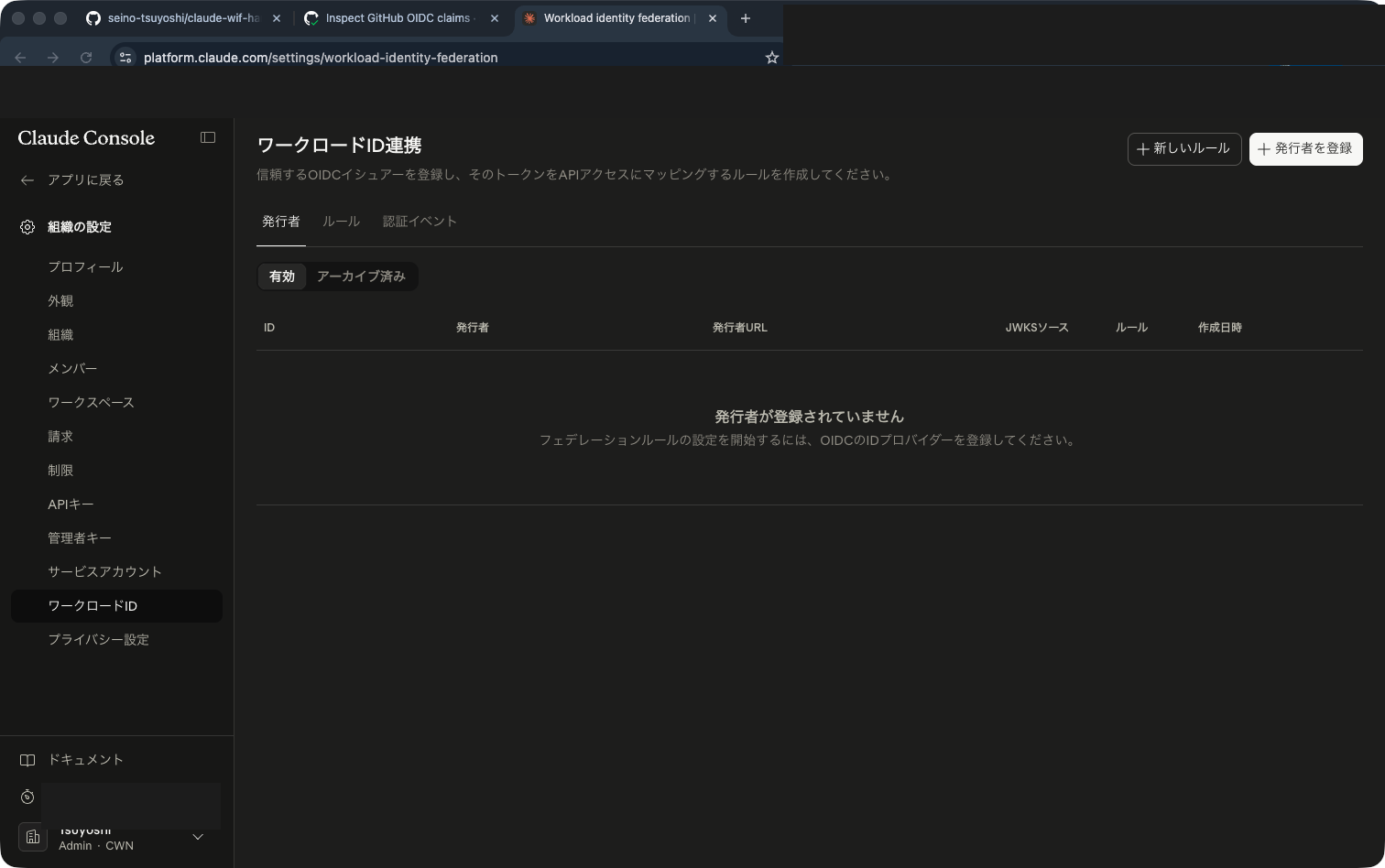Click the back arrow beside アプリに戻る

pyautogui.click(x=27, y=180)
